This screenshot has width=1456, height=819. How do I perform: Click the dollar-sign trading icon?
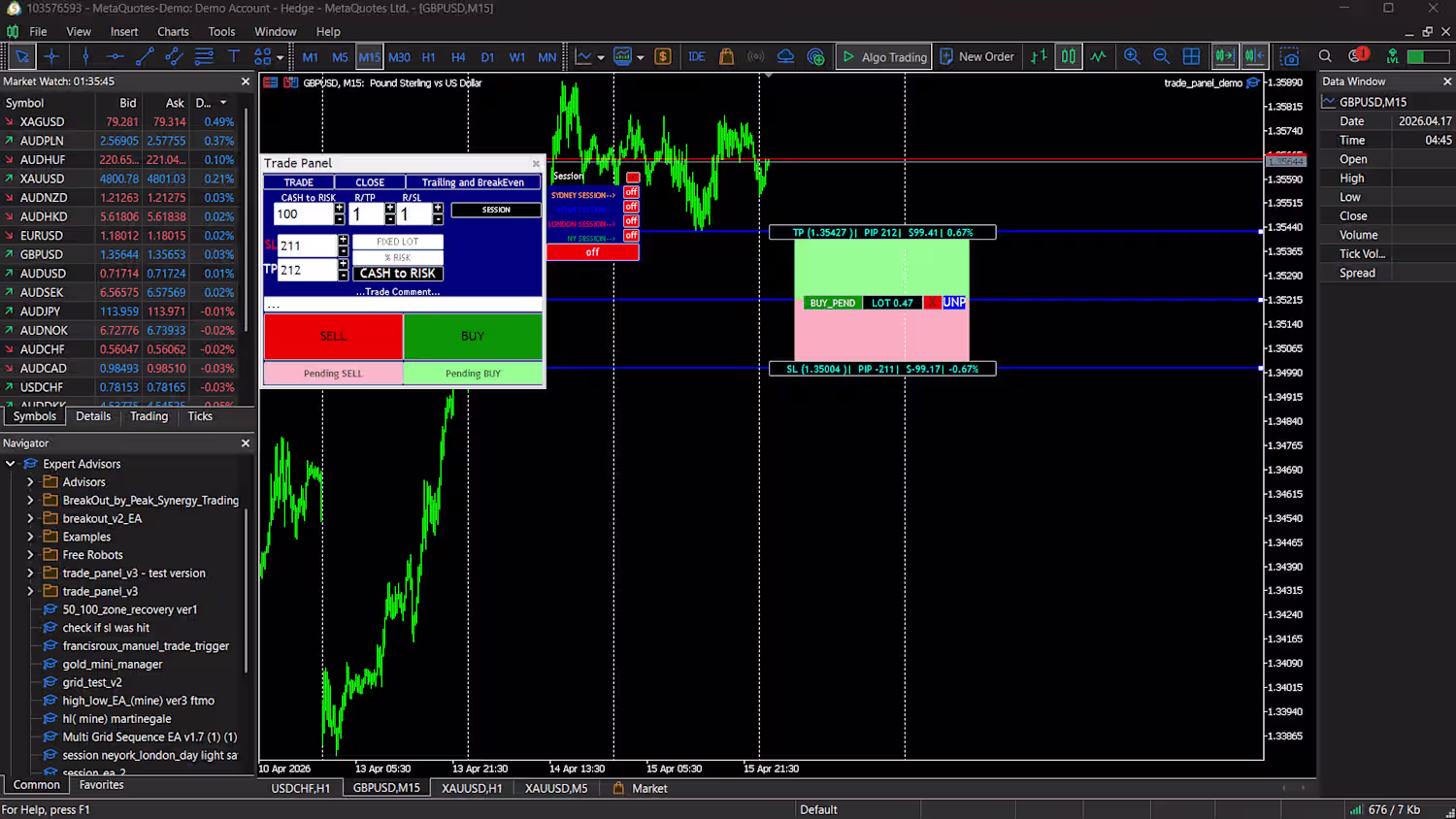point(663,57)
